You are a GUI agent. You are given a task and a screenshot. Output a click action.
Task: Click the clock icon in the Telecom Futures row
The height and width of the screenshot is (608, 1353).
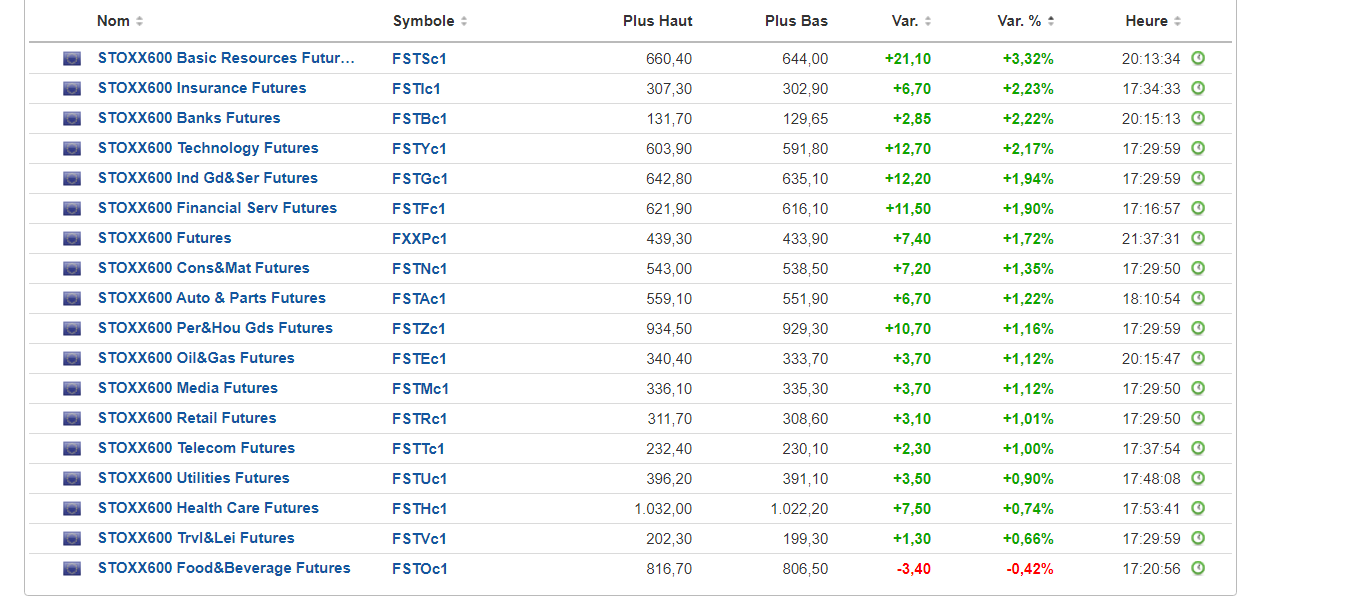(1198, 448)
